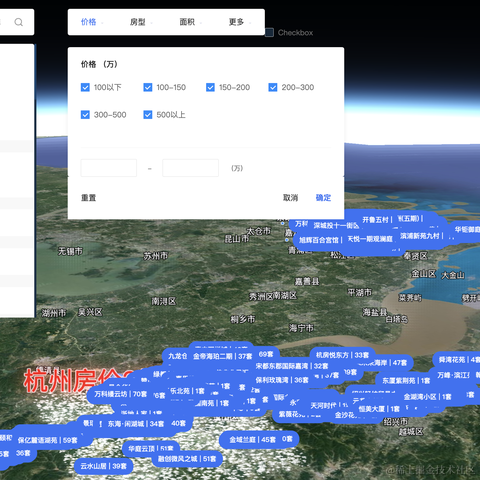This screenshot has width=480, height=480.
Task: Uncheck the 150-200 price checkbox
Action: click(x=210, y=87)
